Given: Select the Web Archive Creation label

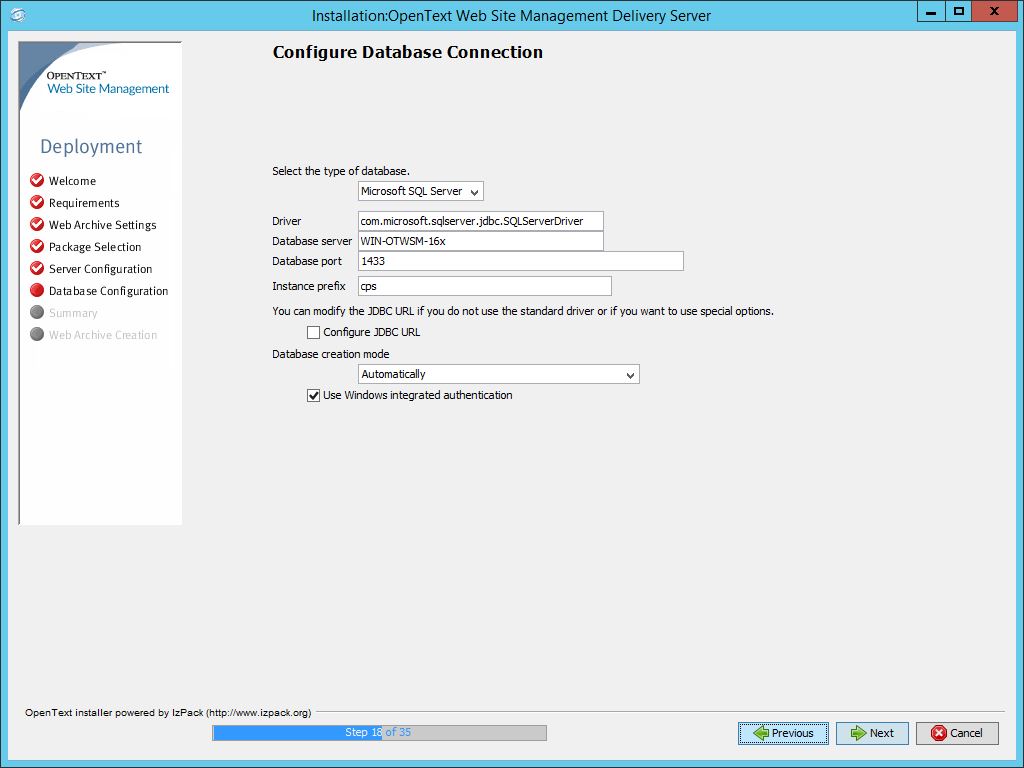Looking at the screenshot, I should tap(103, 335).
